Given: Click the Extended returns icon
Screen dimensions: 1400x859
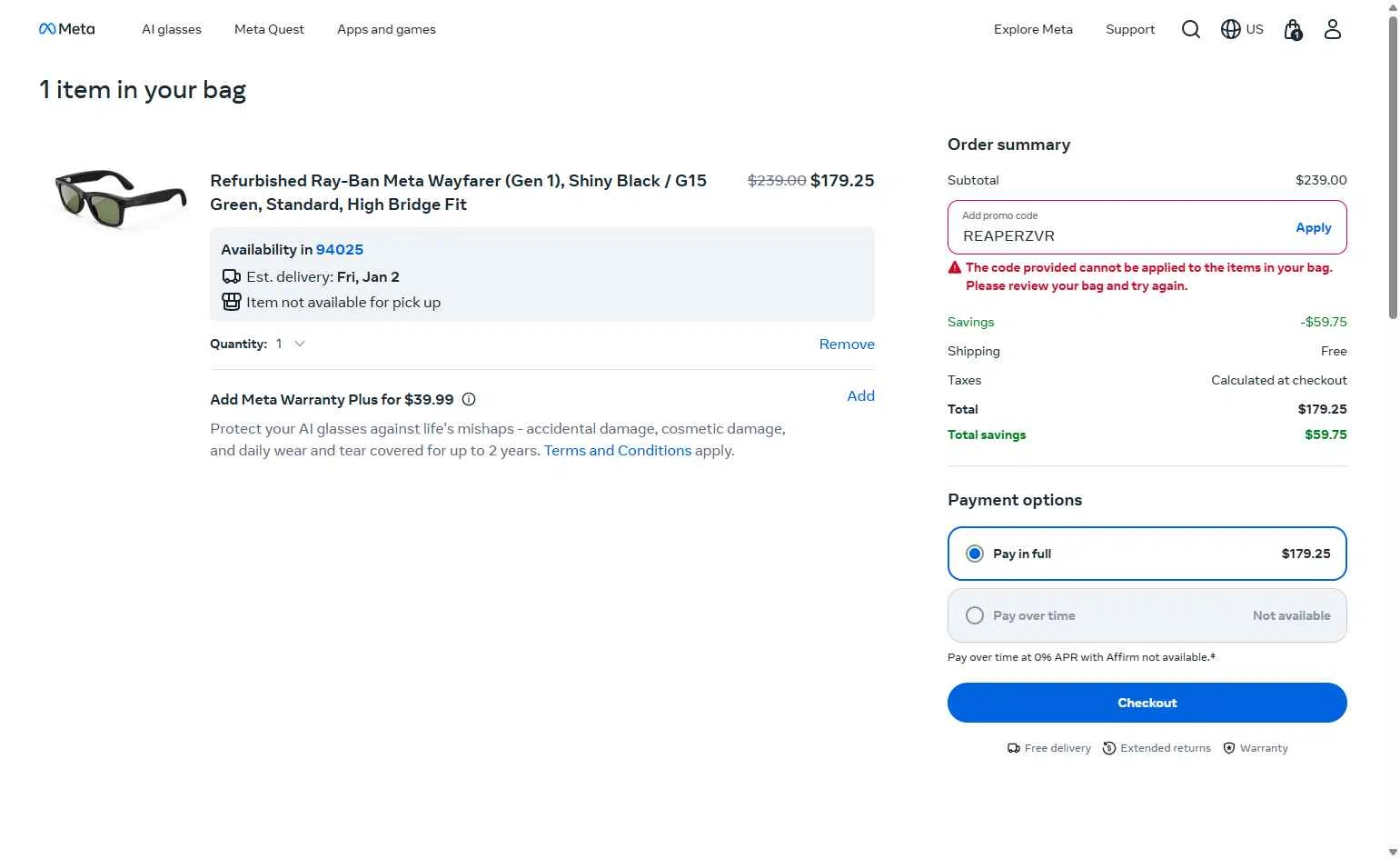Looking at the screenshot, I should [x=1108, y=748].
